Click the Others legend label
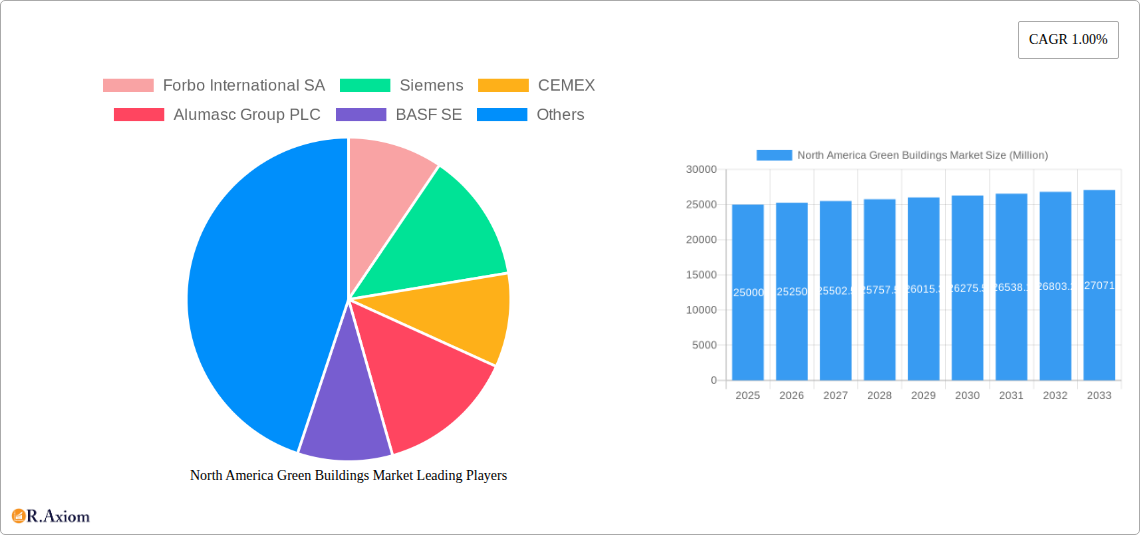 pos(561,115)
